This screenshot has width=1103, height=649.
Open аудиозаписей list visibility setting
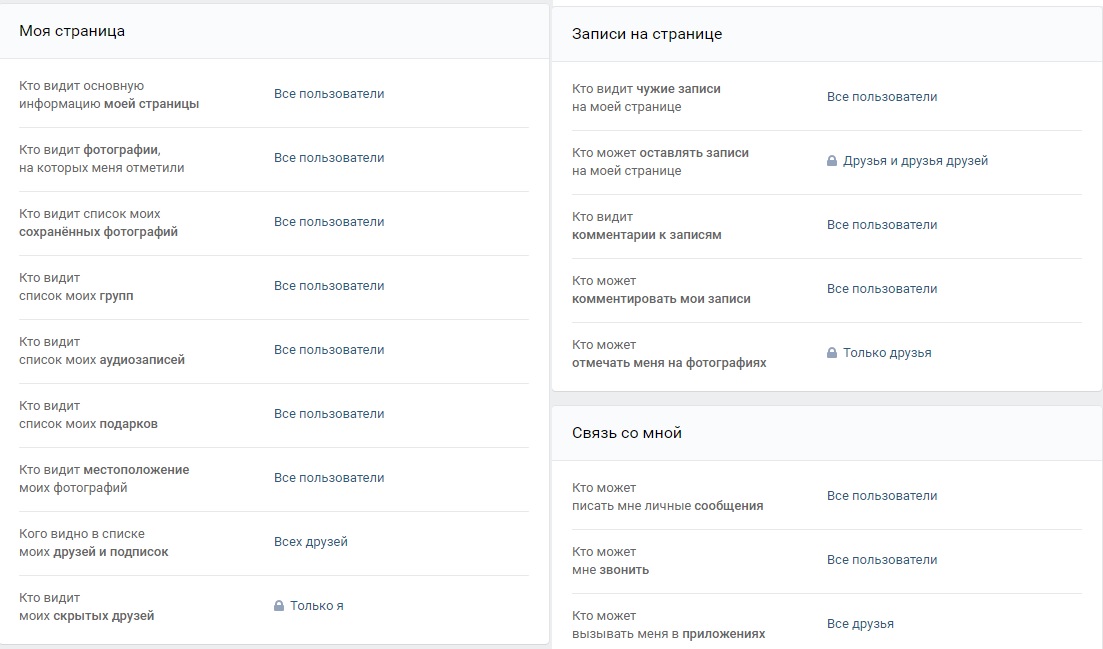(329, 350)
